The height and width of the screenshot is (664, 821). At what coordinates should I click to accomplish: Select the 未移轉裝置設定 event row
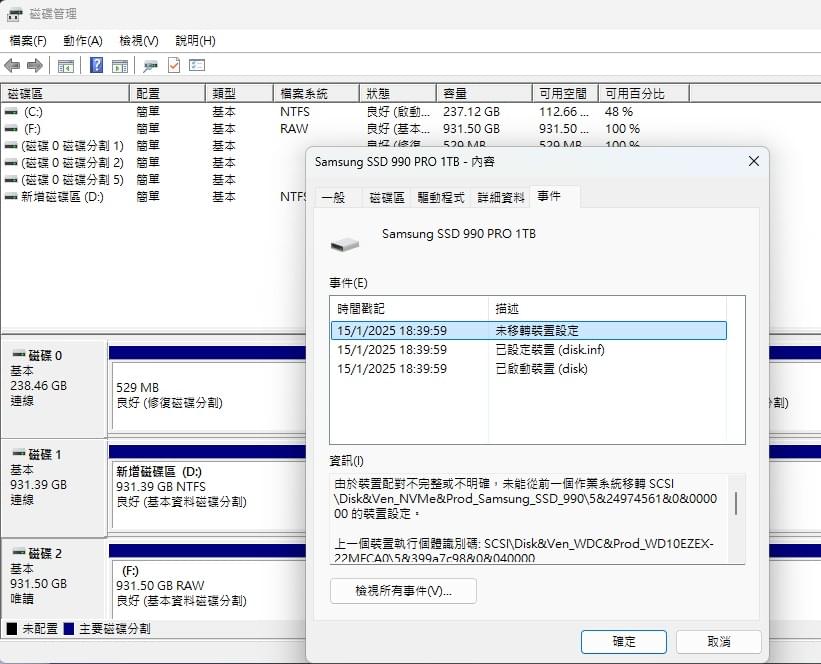(529, 330)
